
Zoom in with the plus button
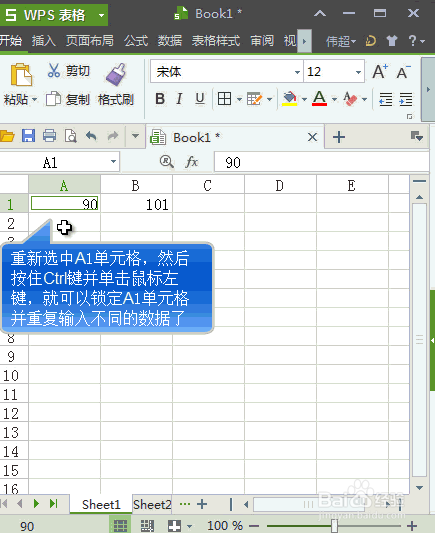412,526
